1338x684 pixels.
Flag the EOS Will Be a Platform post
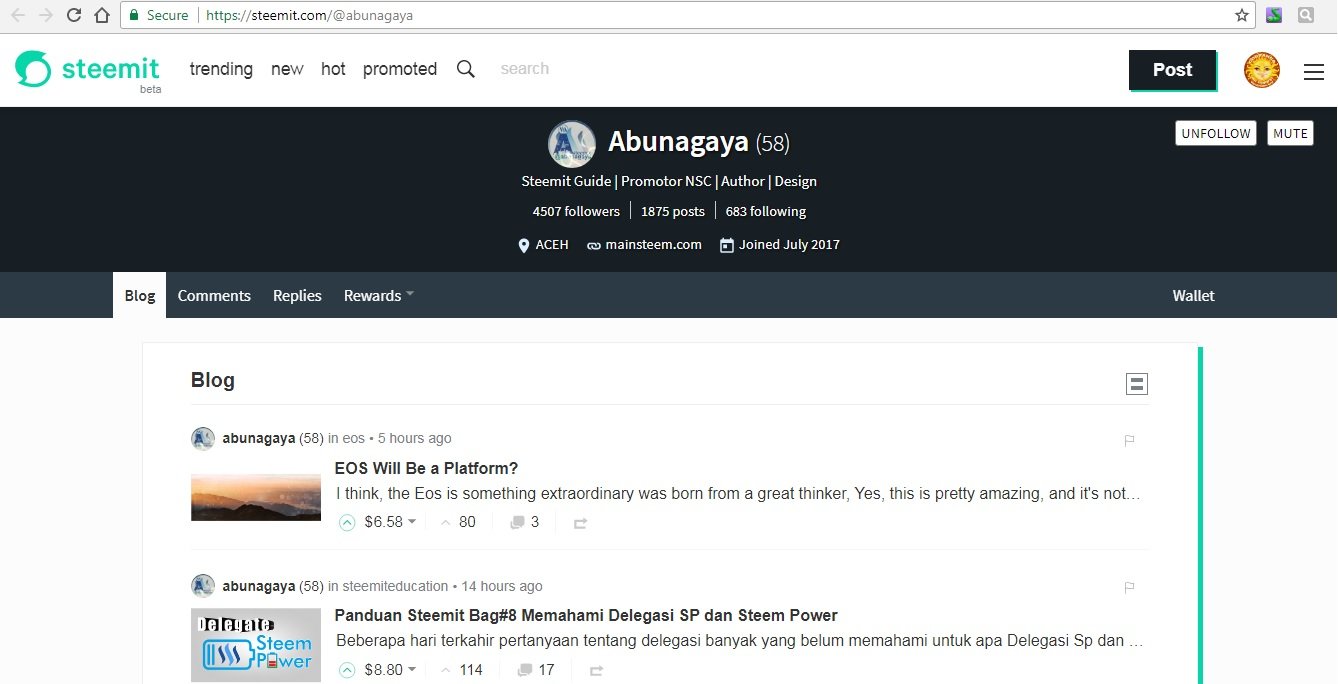[1129, 440]
